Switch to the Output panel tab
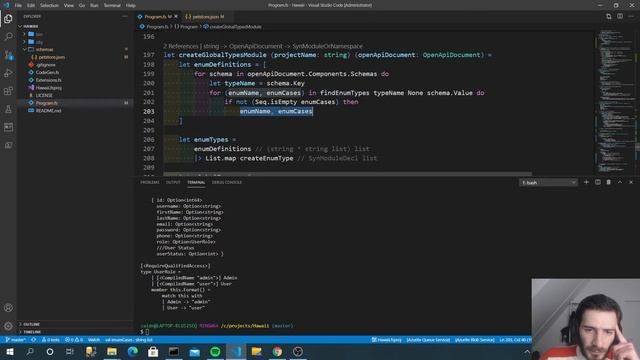This screenshot has width=640, height=360. 173,182
